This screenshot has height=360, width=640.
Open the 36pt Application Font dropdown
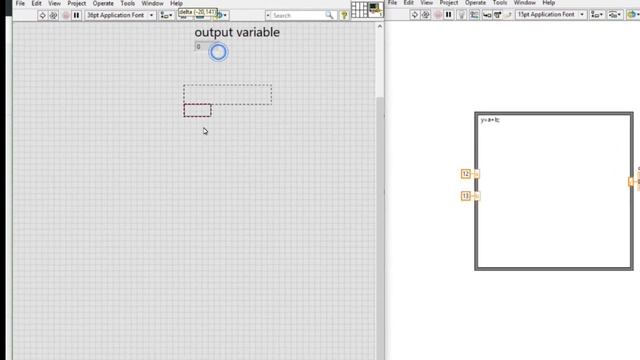click(x=120, y=16)
